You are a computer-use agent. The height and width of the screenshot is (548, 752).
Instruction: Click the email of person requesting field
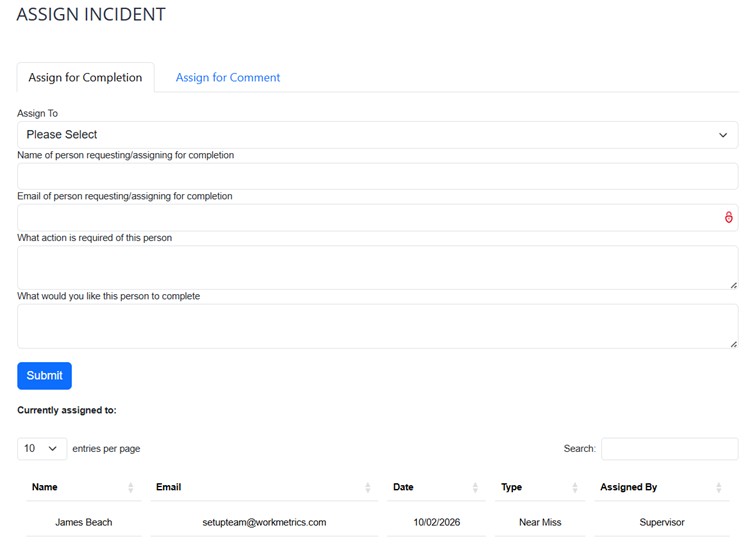click(377, 218)
